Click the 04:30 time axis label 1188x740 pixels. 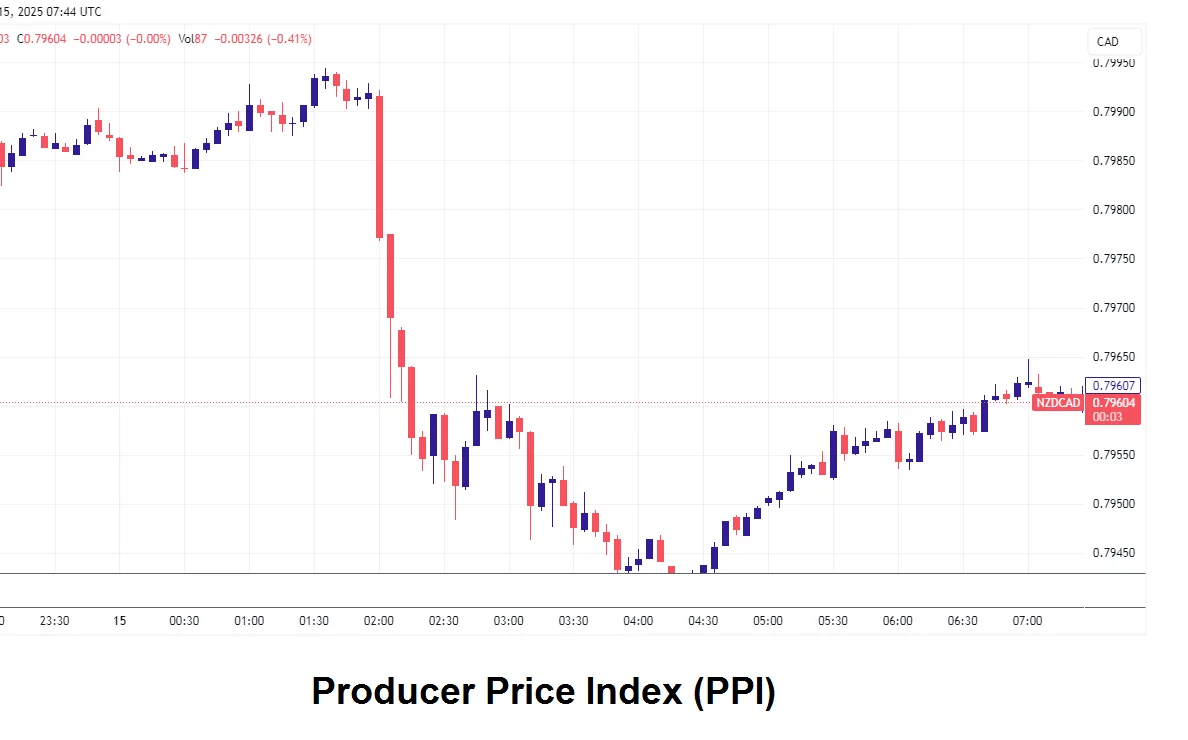pyautogui.click(x=703, y=621)
